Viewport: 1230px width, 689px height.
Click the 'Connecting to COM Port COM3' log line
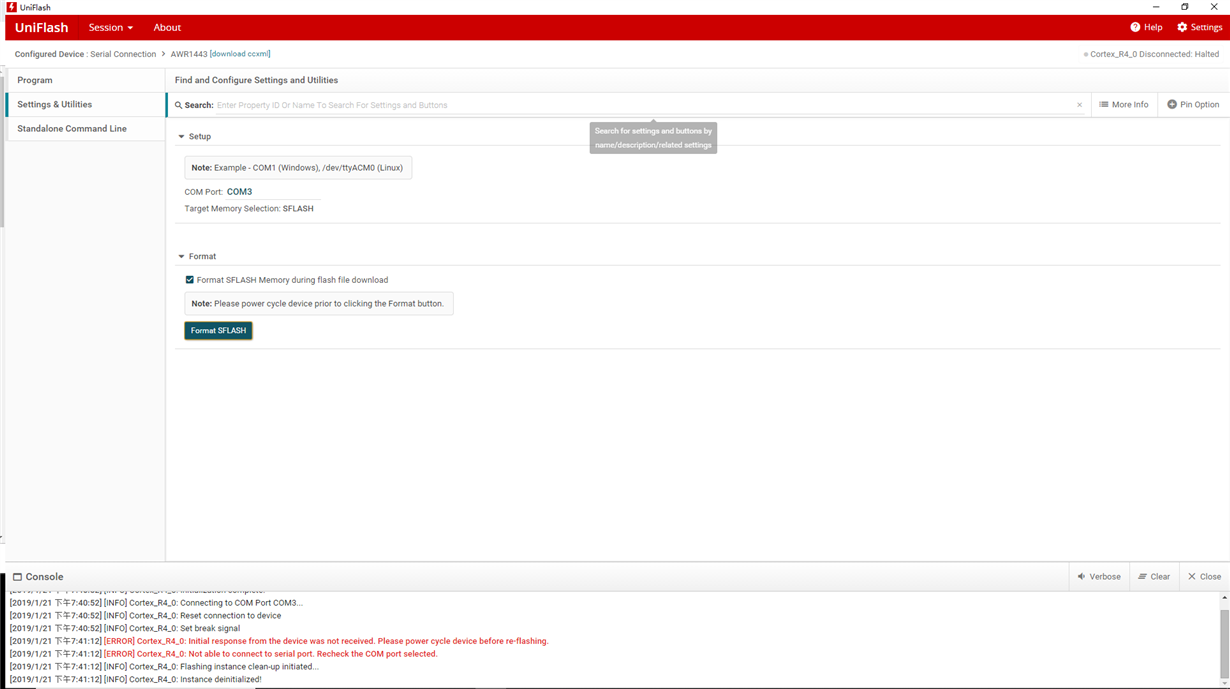point(156,603)
